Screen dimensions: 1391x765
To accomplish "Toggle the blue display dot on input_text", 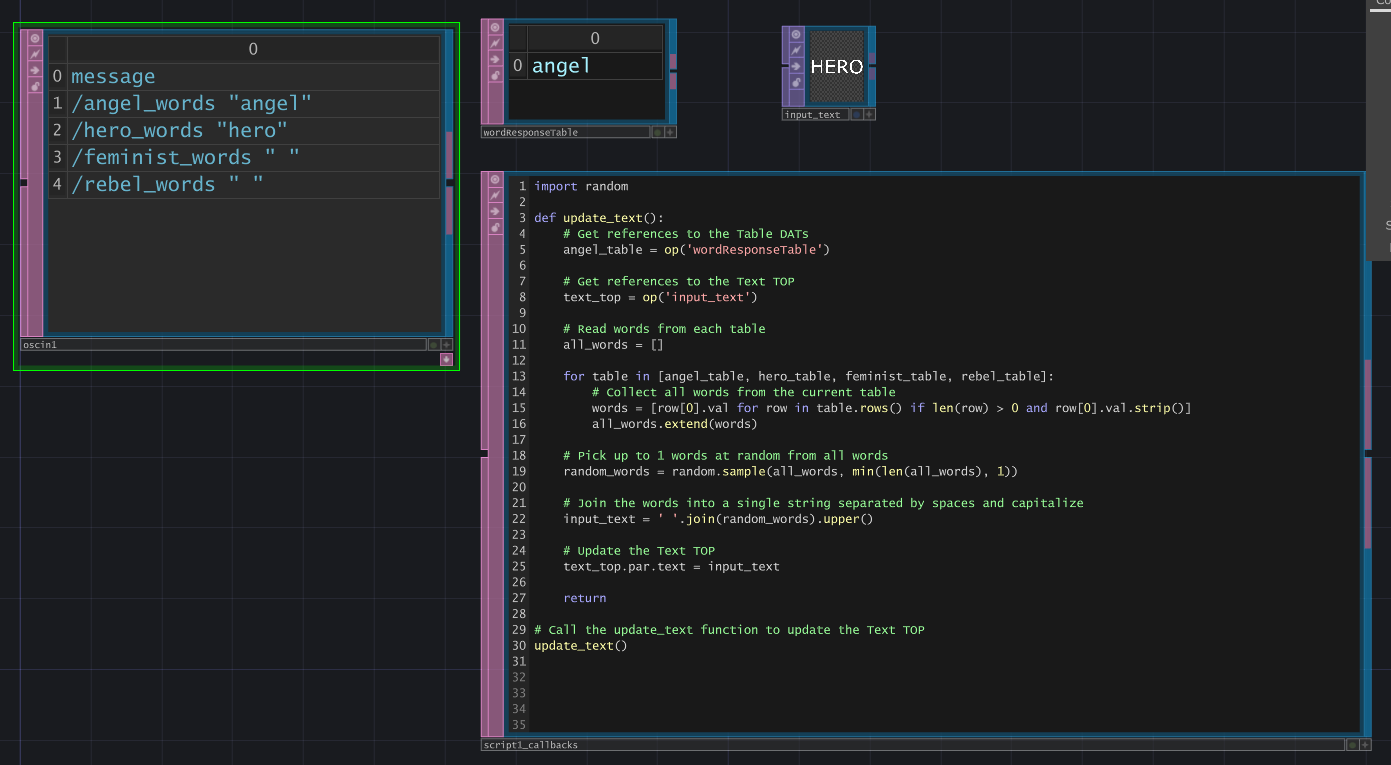I will pos(856,115).
